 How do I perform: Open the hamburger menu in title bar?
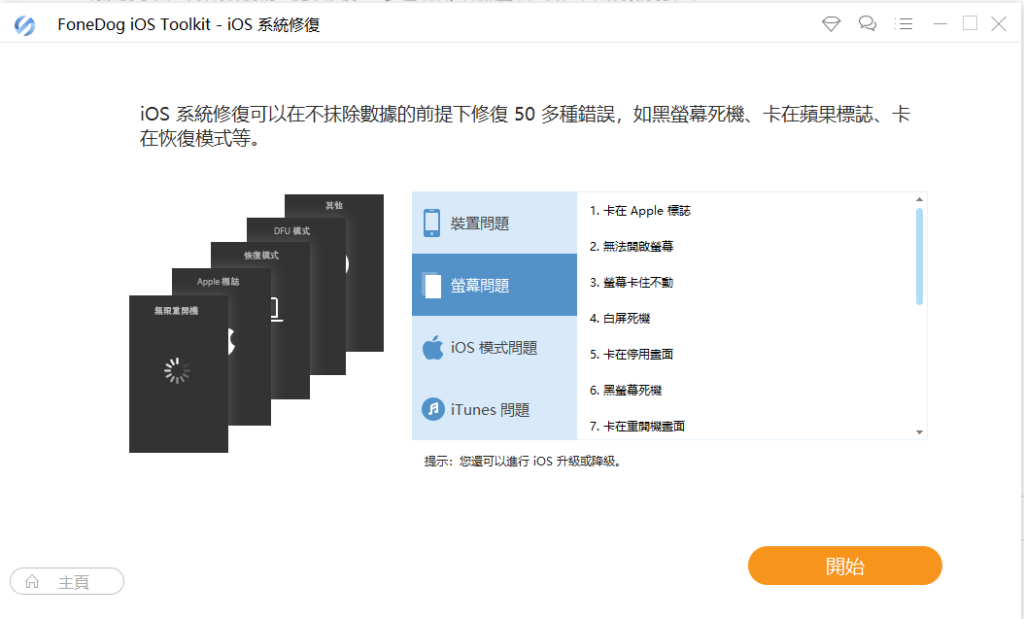903,24
